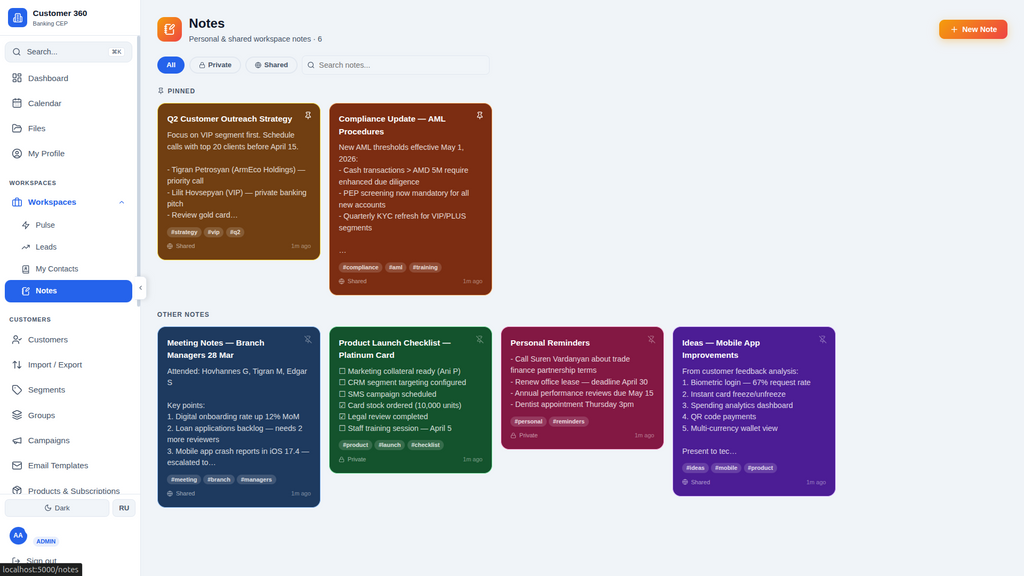1024x576 pixels.
Task: Go to Files in the sidebar
Action: (69, 129)
